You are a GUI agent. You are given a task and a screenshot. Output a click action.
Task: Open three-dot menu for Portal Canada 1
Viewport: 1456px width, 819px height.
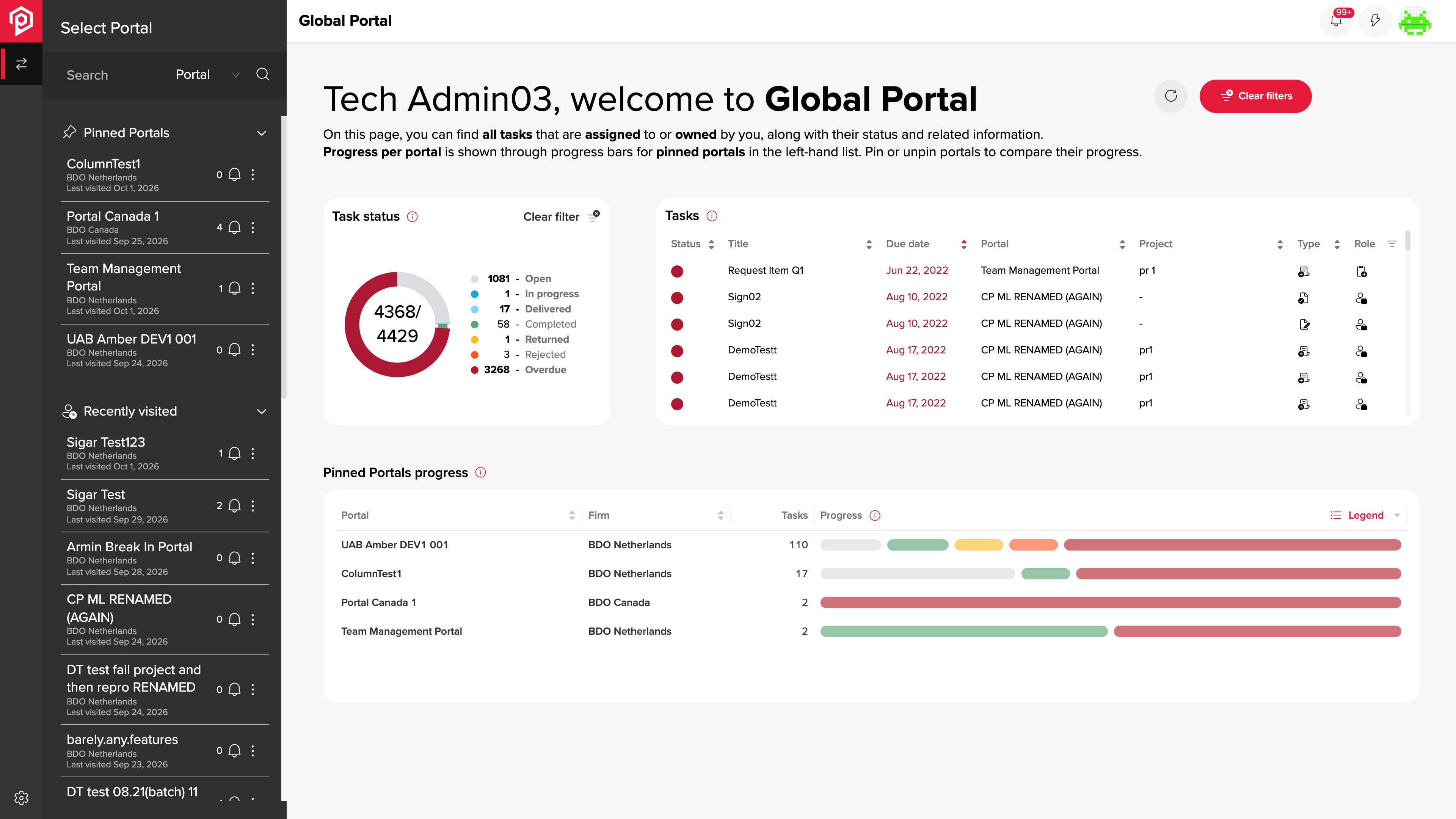click(x=253, y=227)
